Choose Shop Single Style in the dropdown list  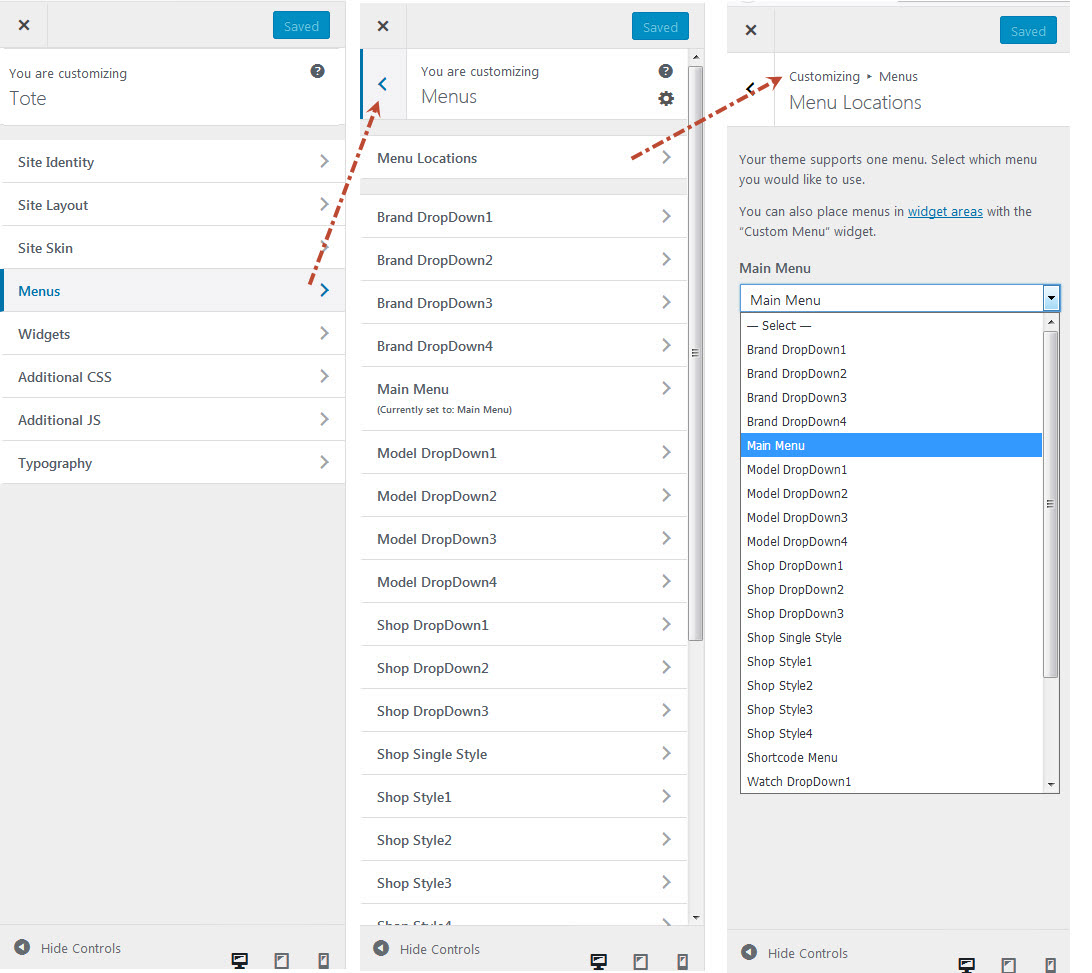click(891, 637)
